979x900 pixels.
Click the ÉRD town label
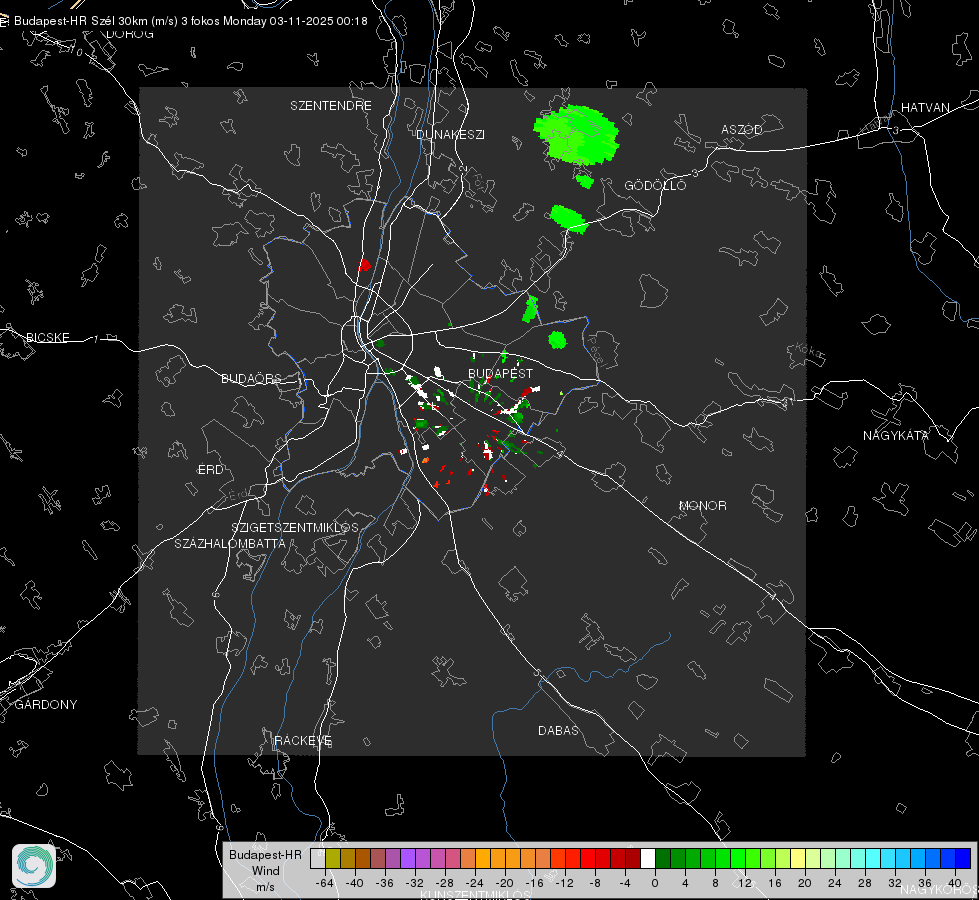pos(210,470)
